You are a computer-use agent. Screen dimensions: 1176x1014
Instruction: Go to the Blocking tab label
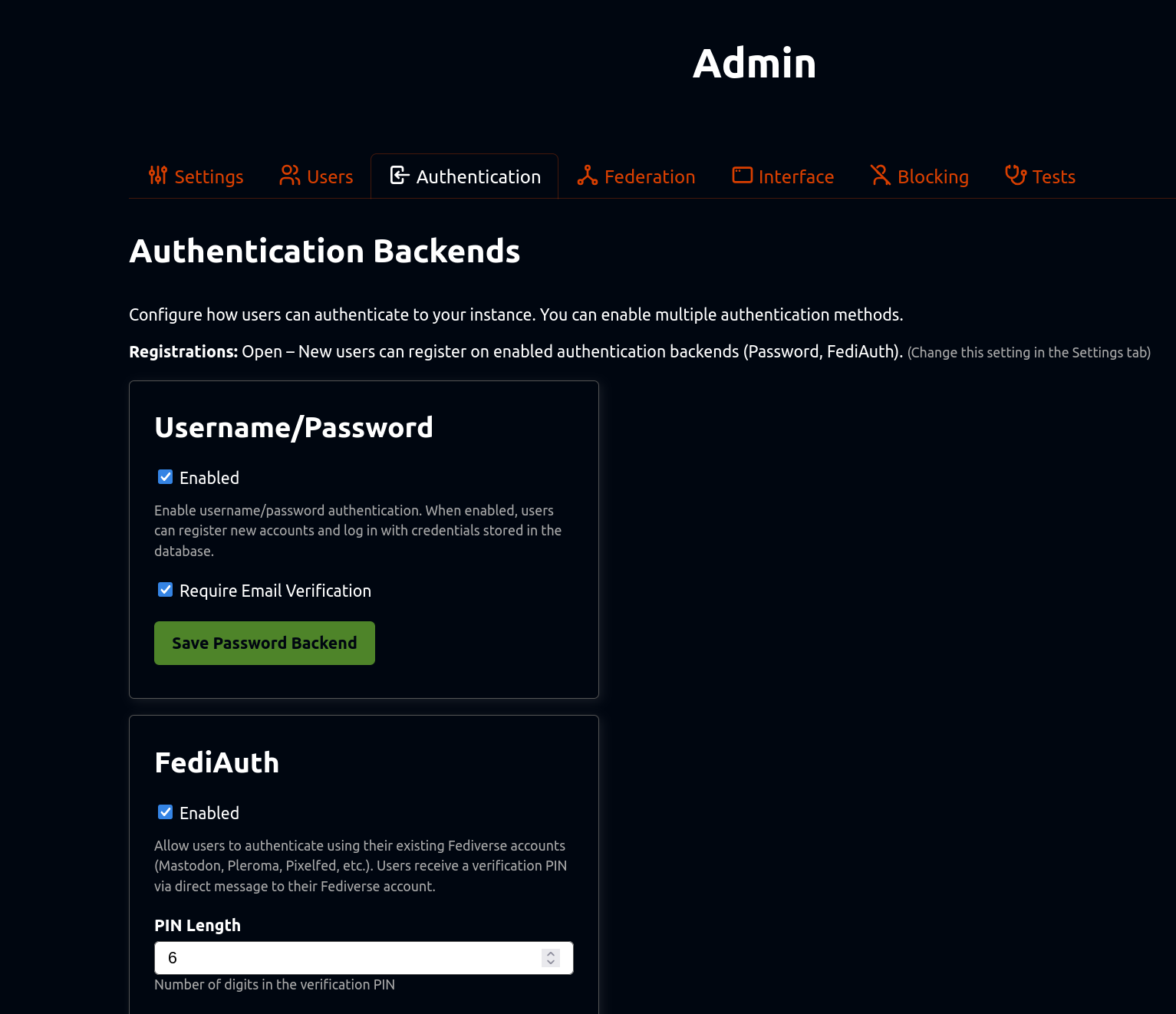[x=933, y=177]
